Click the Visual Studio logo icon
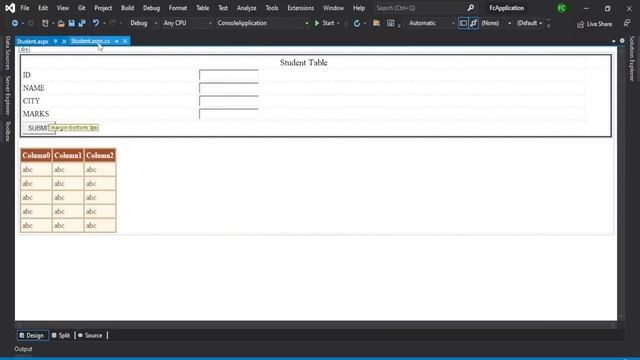The image size is (640, 360). coord(10,8)
